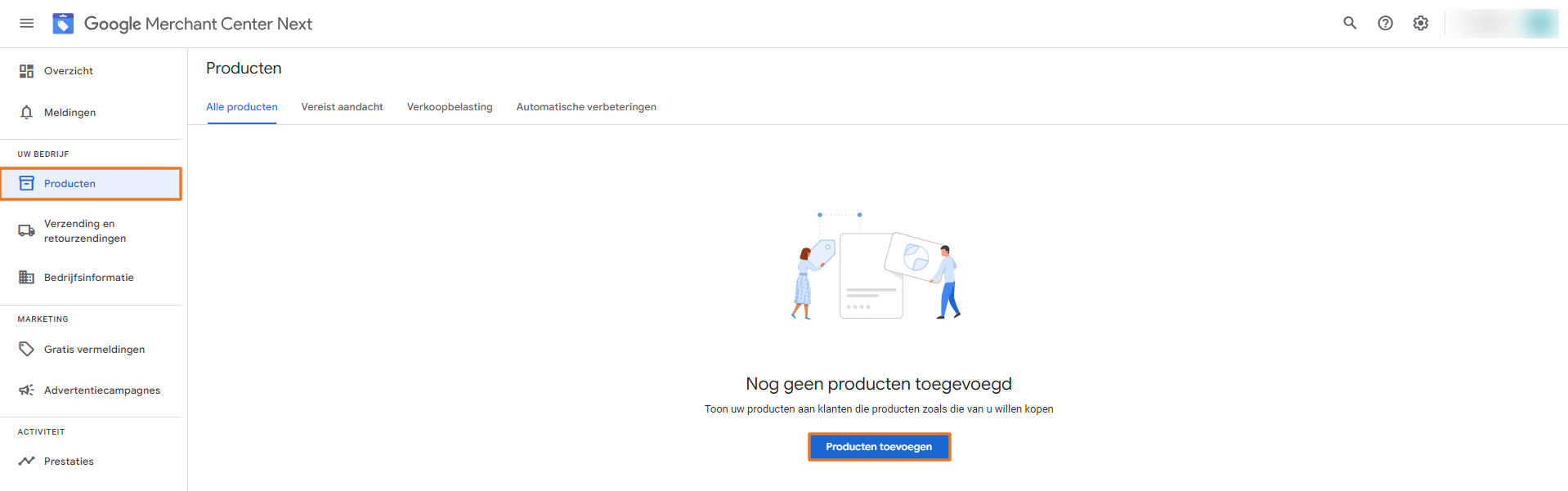
Task: Click the Overzicht dashboard icon
Action: click(27, 71)
